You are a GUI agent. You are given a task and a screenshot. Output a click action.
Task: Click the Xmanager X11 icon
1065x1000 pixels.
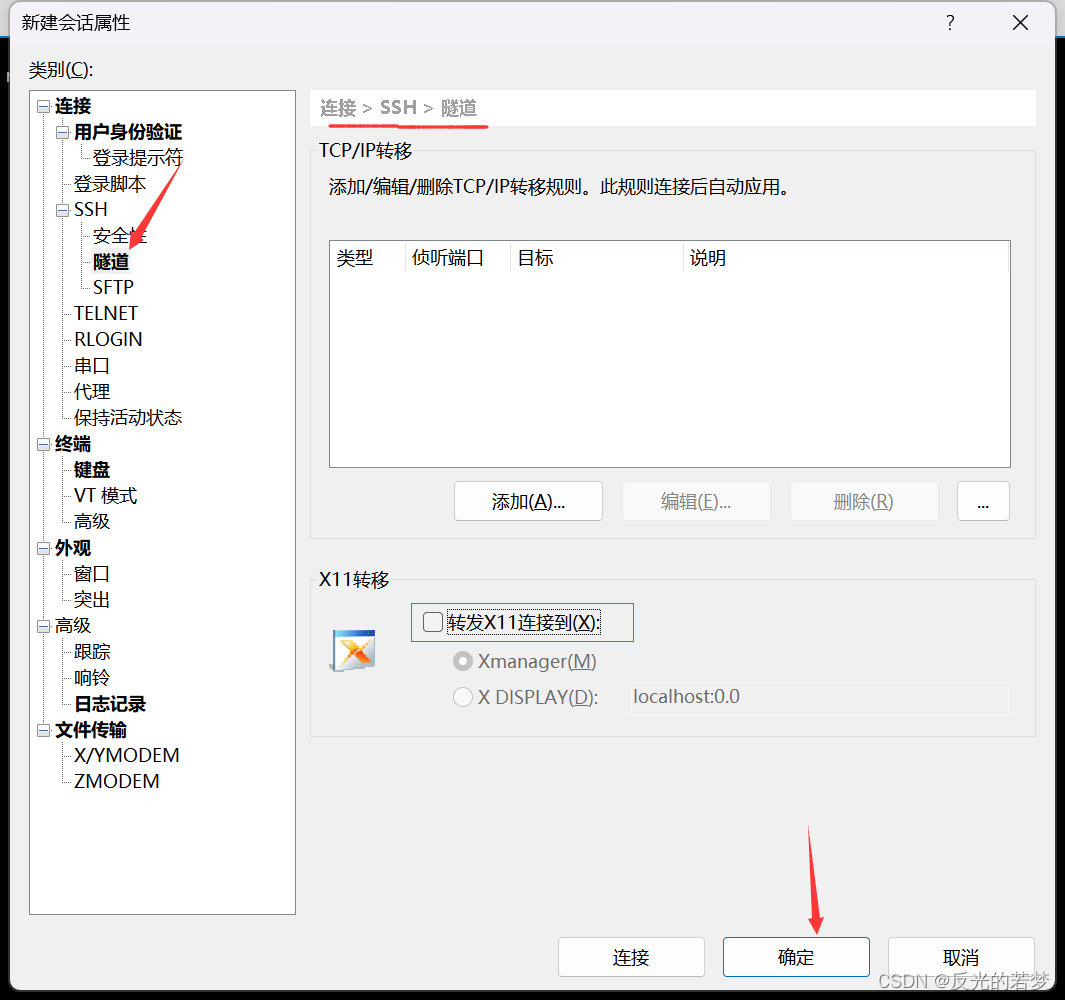point(352,650)
